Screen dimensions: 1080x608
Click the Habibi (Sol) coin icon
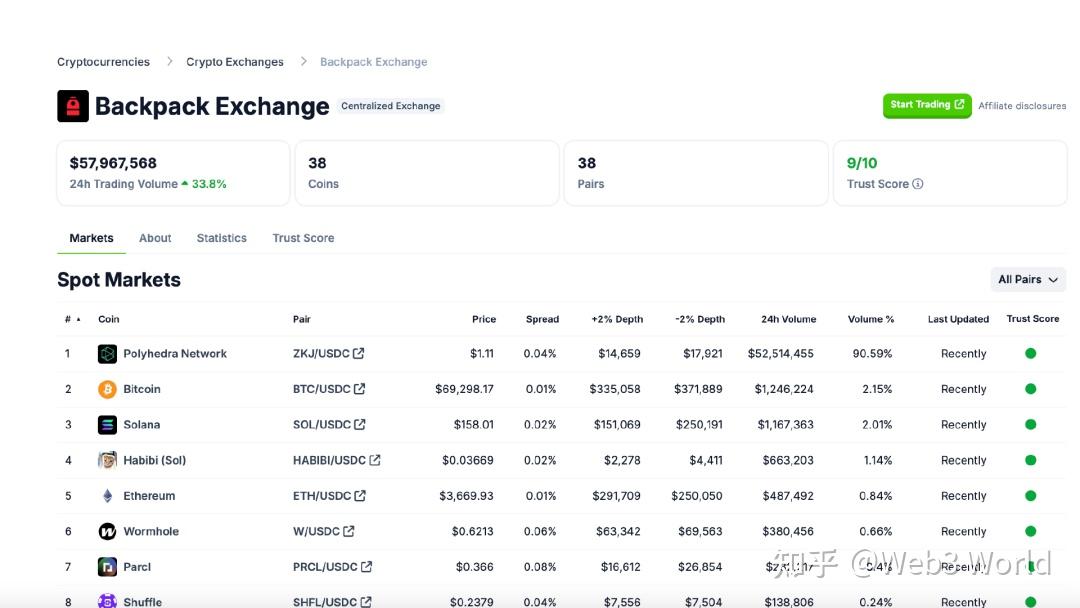point(107,460)
